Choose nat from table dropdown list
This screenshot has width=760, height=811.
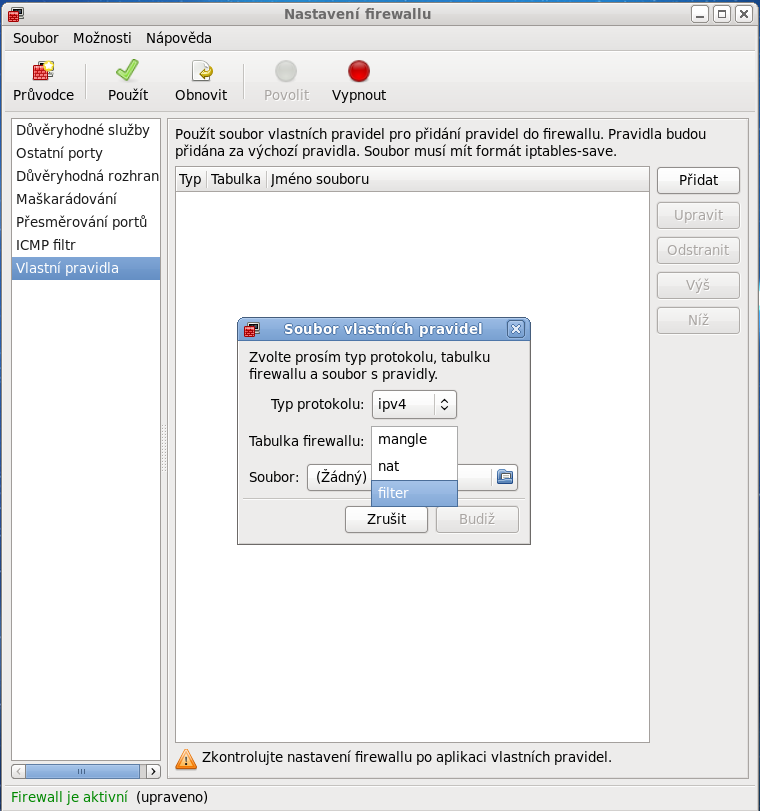click(414, 467)
